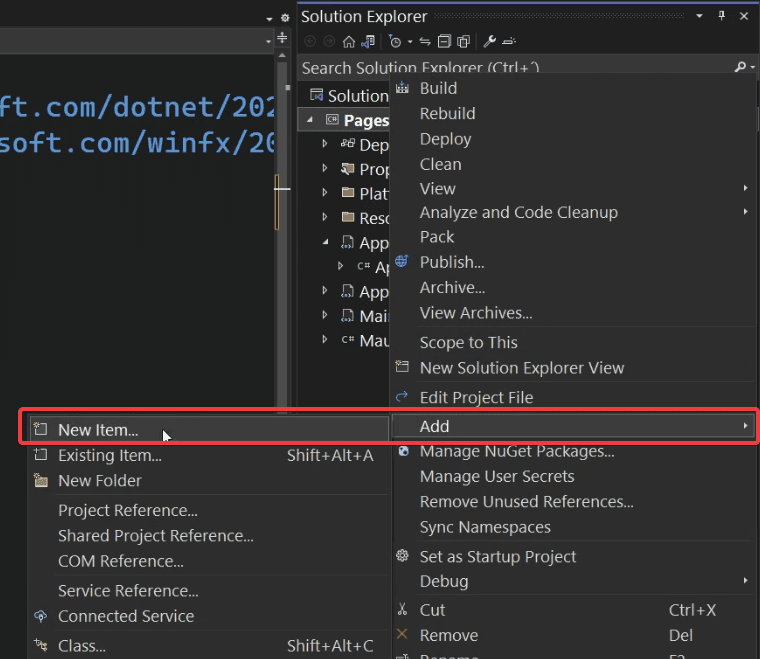Viewport: 760px width, 659px height.
Task: Click the Show All Files icon
Action: pos(463,42)
